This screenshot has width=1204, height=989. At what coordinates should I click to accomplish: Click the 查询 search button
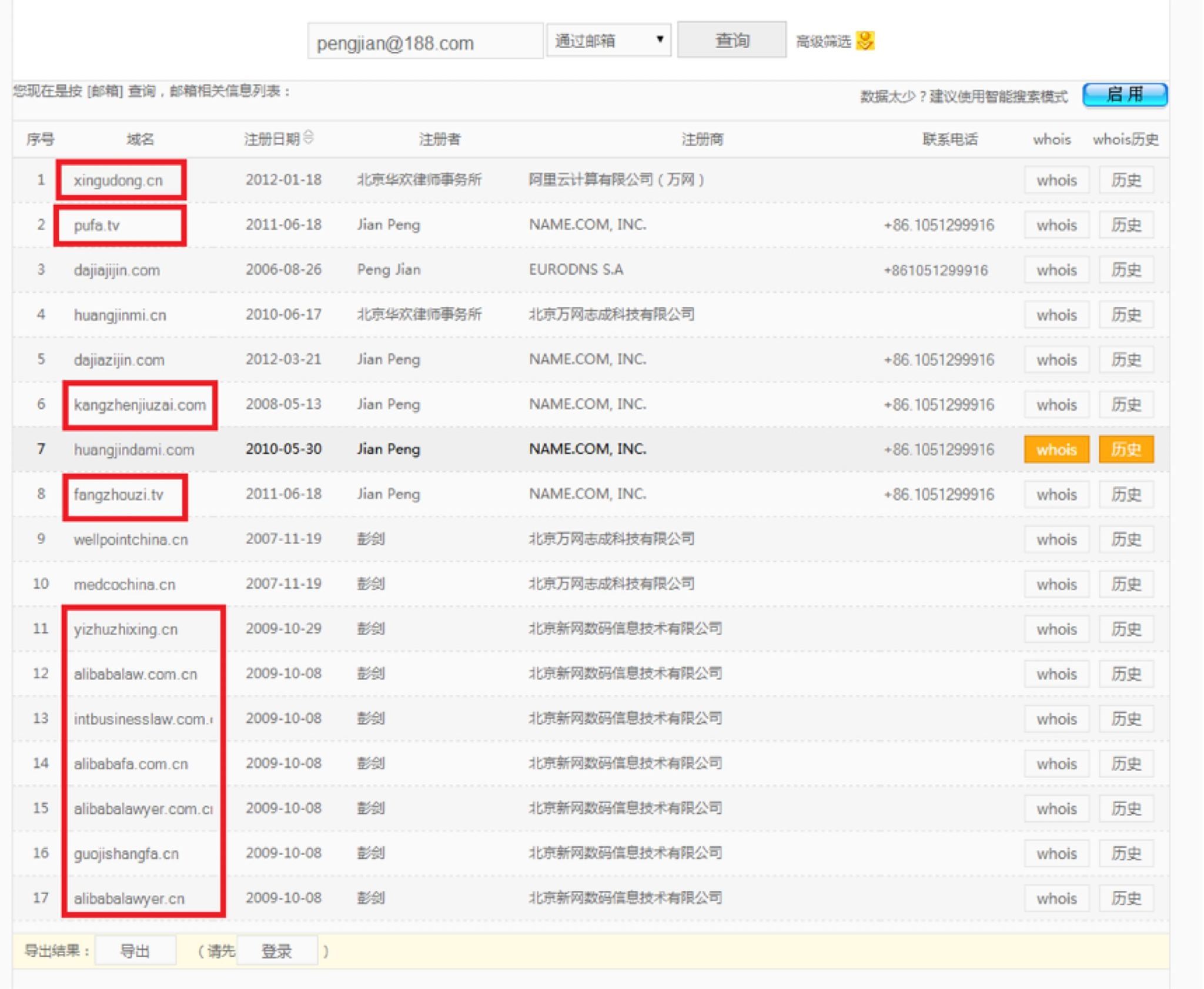[x=731, y=40]
